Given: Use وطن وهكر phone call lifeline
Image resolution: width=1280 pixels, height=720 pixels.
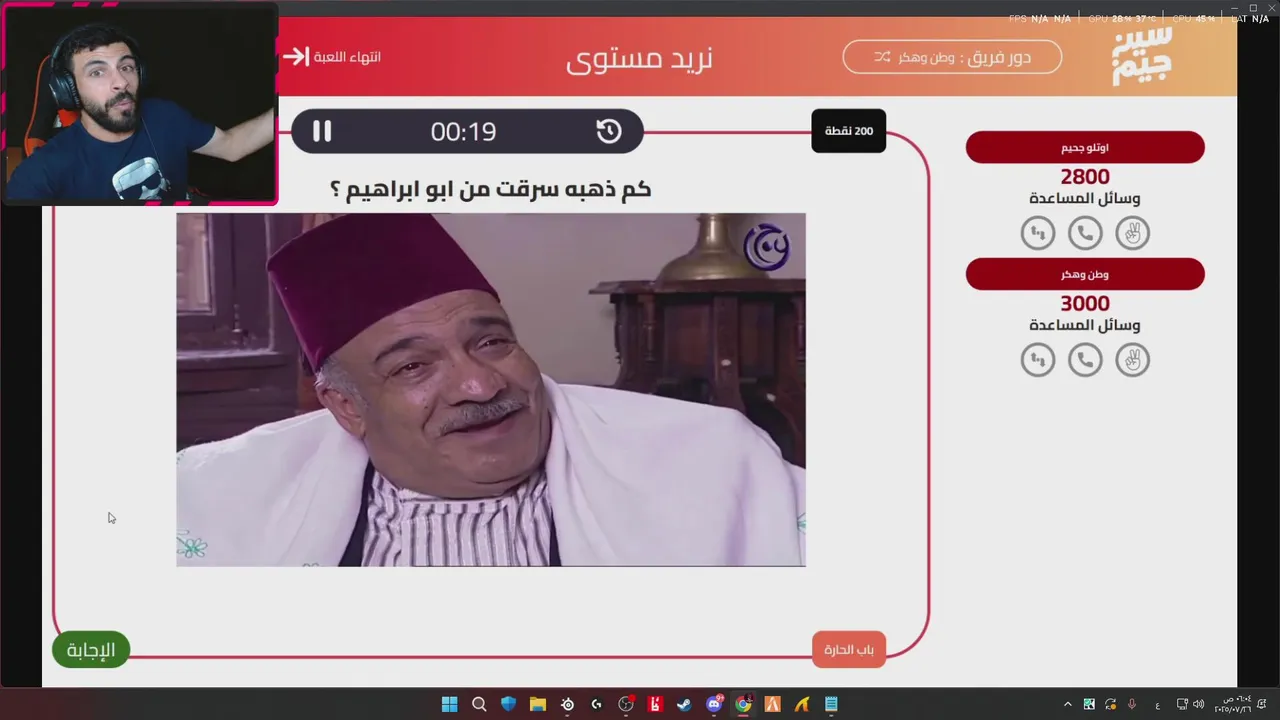Looking at the screenshot, I should [x=1085, y=360].
